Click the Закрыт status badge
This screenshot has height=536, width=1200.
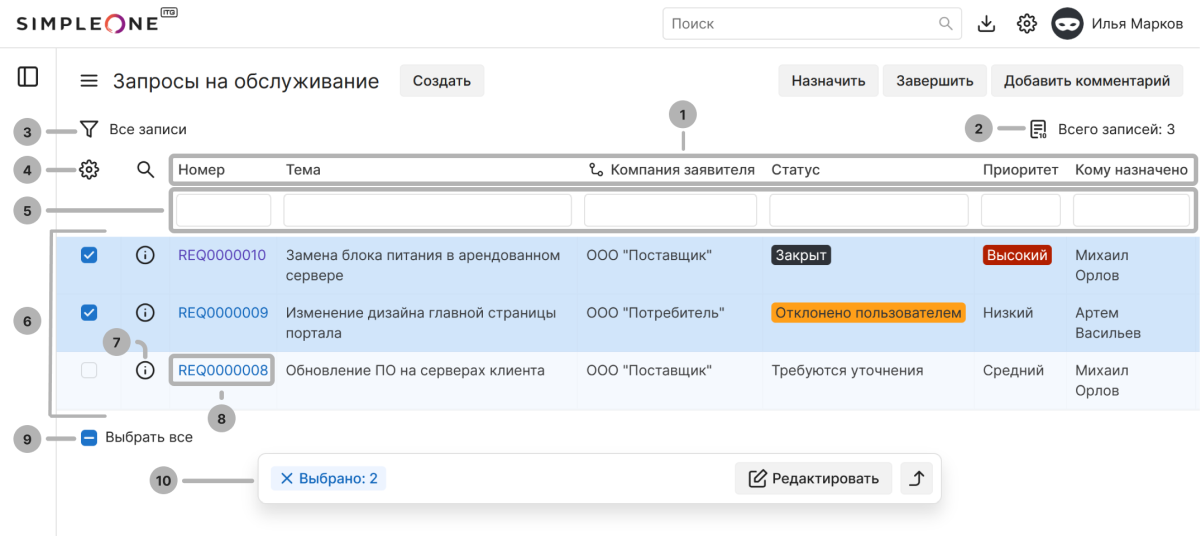[801, 255]
